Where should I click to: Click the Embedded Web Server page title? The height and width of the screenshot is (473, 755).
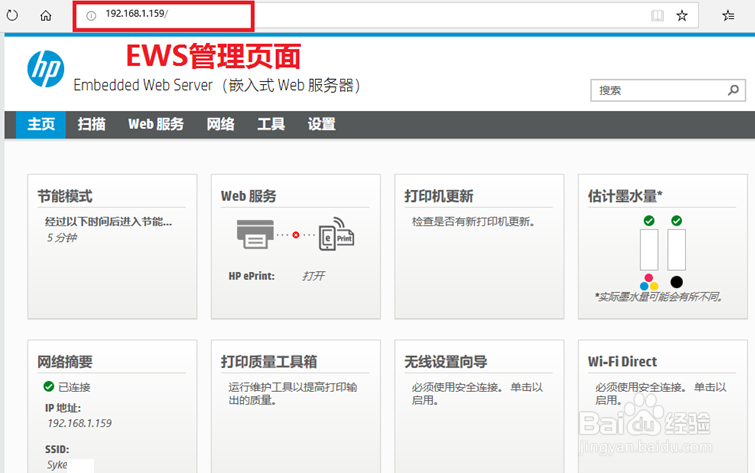[217, 85]
